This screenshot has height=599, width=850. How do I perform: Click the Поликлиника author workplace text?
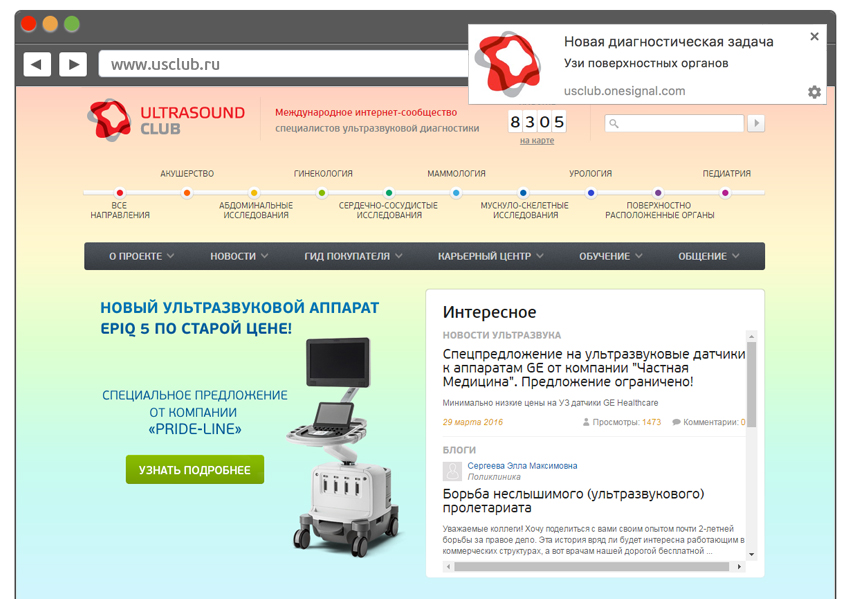(494, 477)
